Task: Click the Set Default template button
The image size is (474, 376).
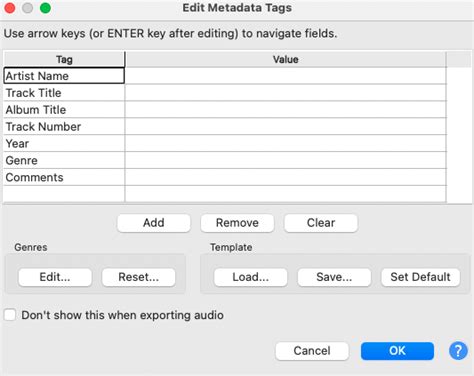Action: [420, 277]
